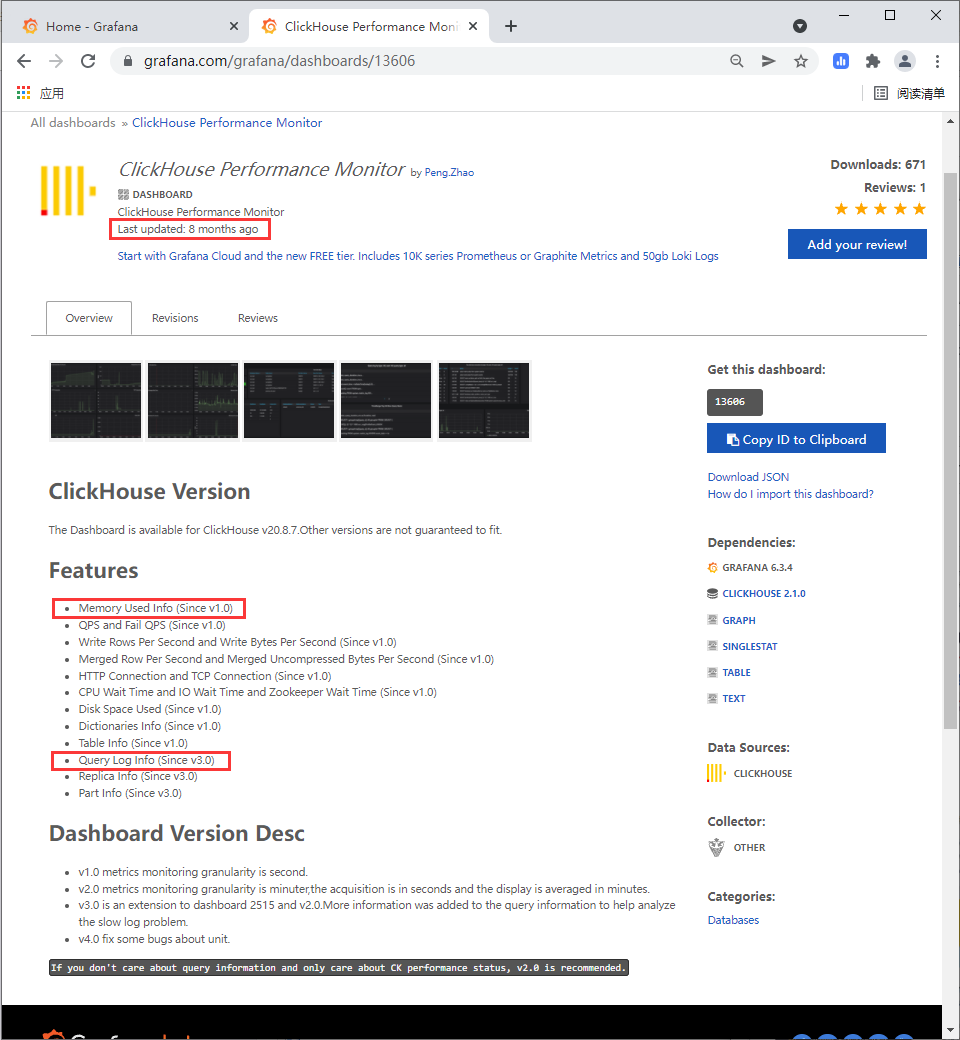Open a new tab with the plus button
Image resolution: width=960 pixels, height=1040 pixels.
[x=511, y=27]
